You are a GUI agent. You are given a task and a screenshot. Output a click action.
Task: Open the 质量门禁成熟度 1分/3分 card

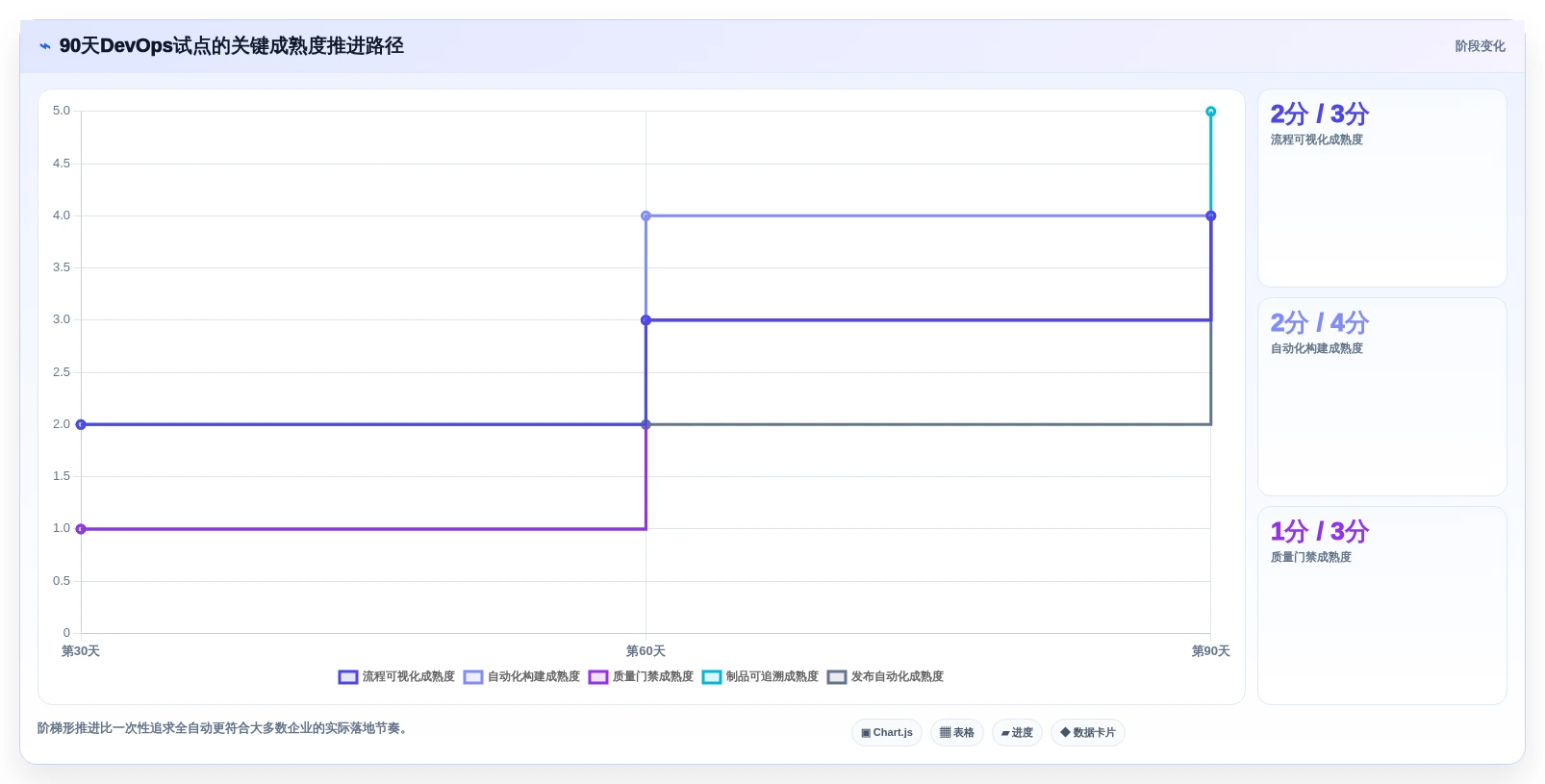click(1382, 606)
